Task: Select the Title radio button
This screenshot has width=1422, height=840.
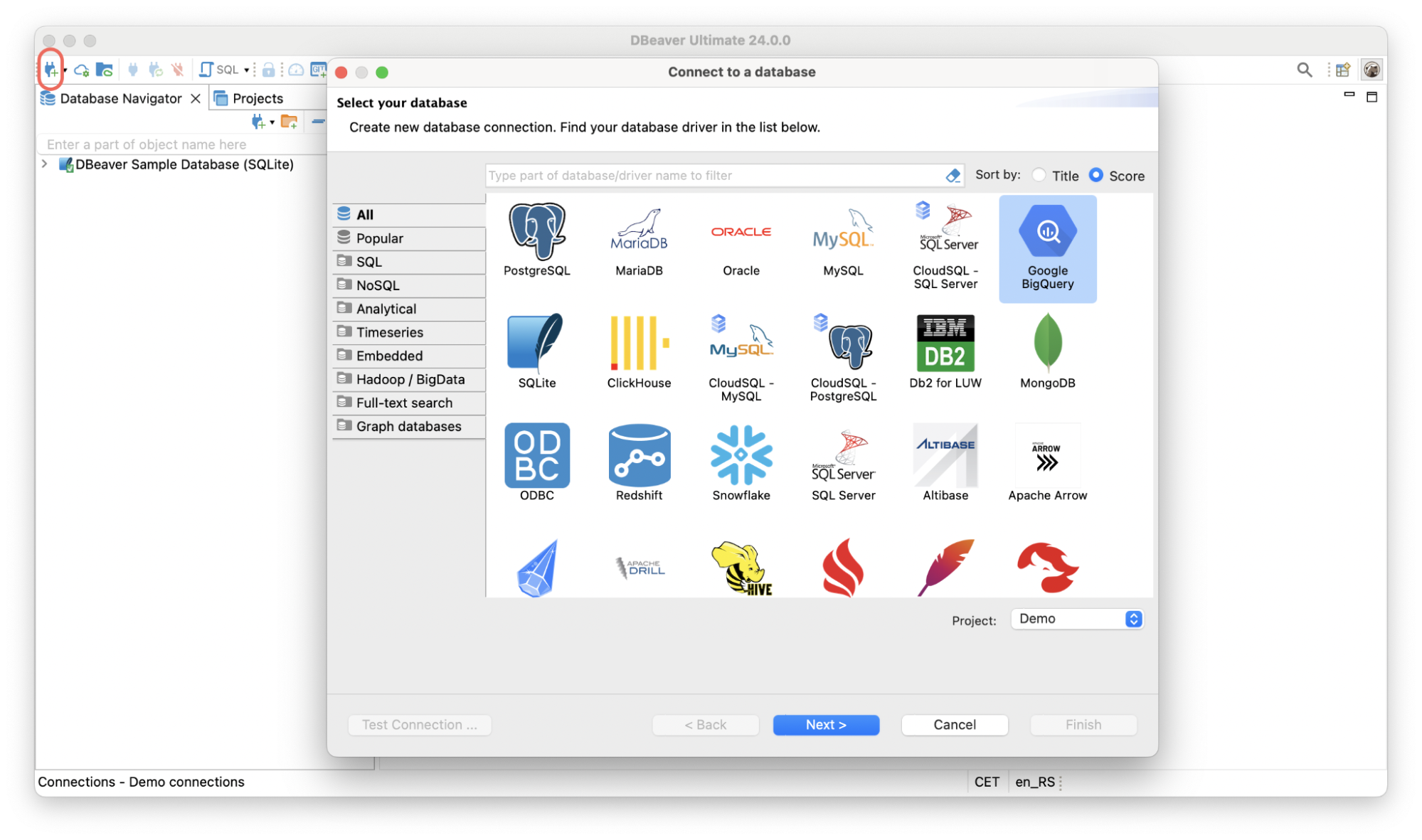Action: tap(1039, 175)
